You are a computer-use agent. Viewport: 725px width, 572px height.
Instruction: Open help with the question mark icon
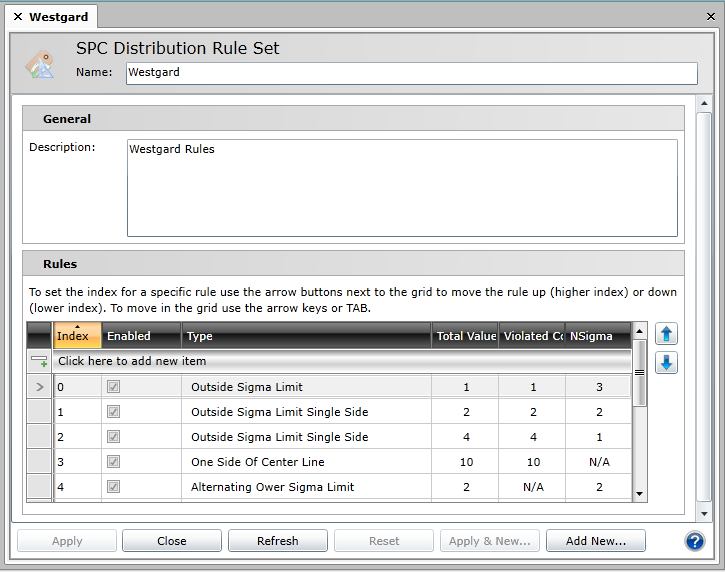pyautogui.click(x=695, y=541)
